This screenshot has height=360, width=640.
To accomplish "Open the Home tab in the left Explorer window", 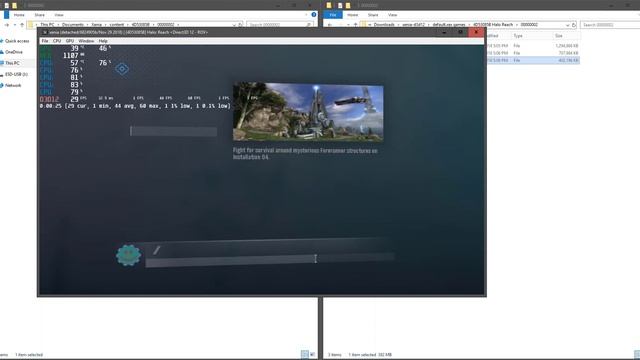I will tap(19, 15).
